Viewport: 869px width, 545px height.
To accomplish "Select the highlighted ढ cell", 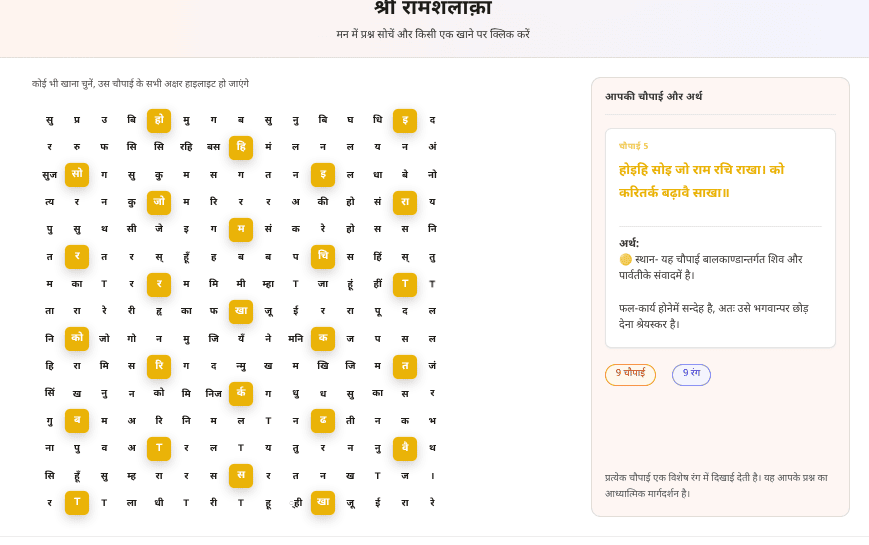I will [x=323, y=421].
